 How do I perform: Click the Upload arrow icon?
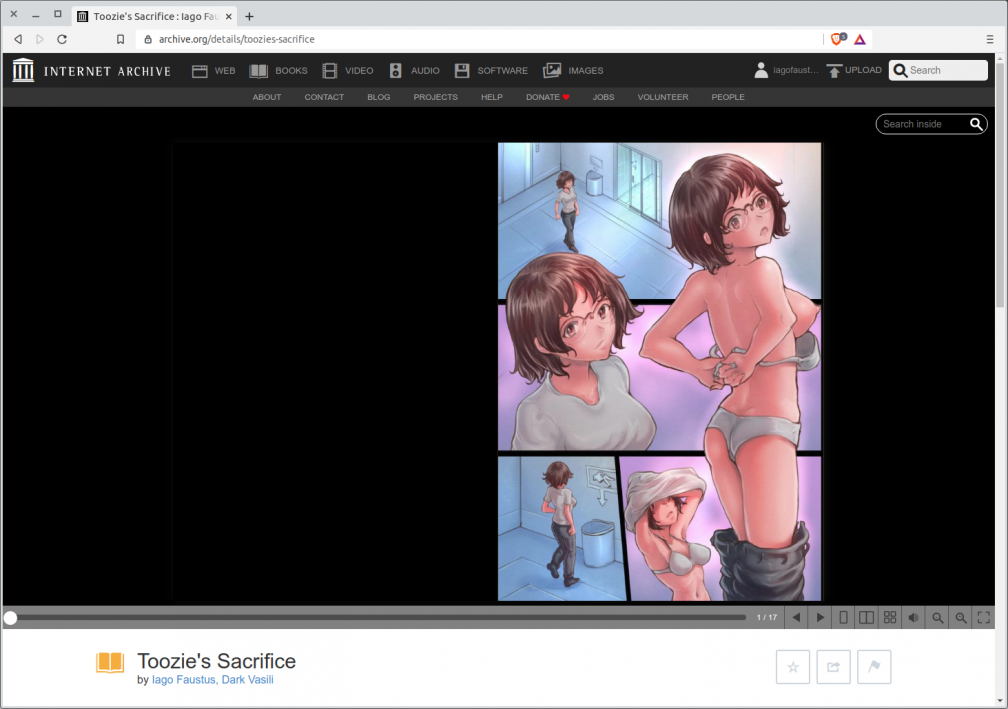[x=834, y=71]
